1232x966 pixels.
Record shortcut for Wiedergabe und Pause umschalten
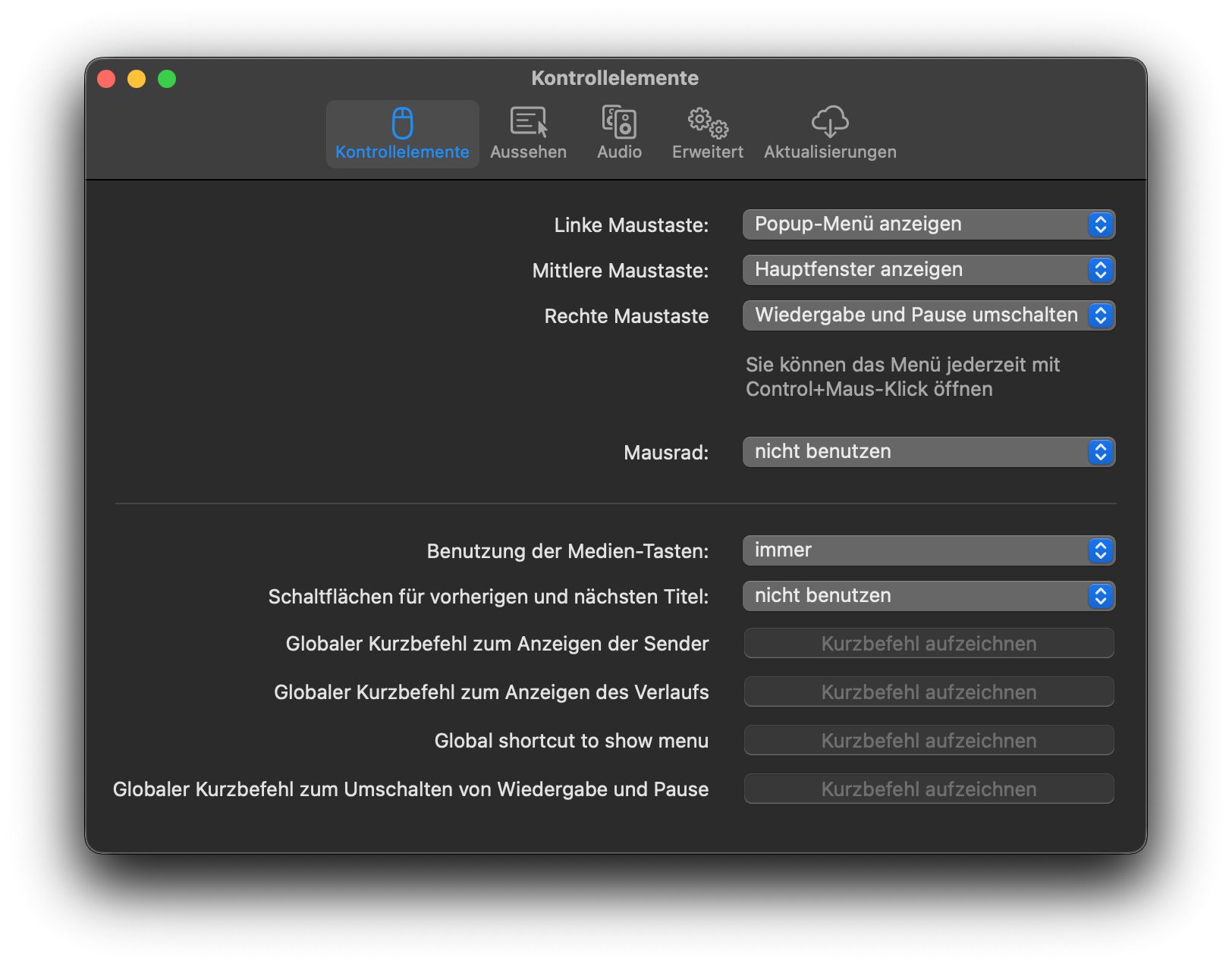(929, 789)
